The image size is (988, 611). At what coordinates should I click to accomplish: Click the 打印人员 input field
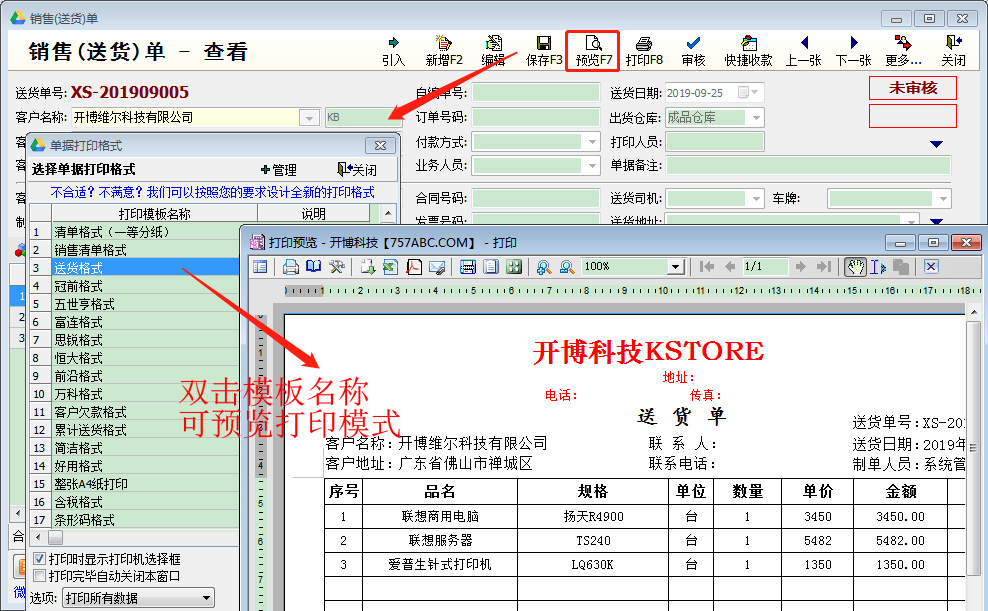coord(715,142)
